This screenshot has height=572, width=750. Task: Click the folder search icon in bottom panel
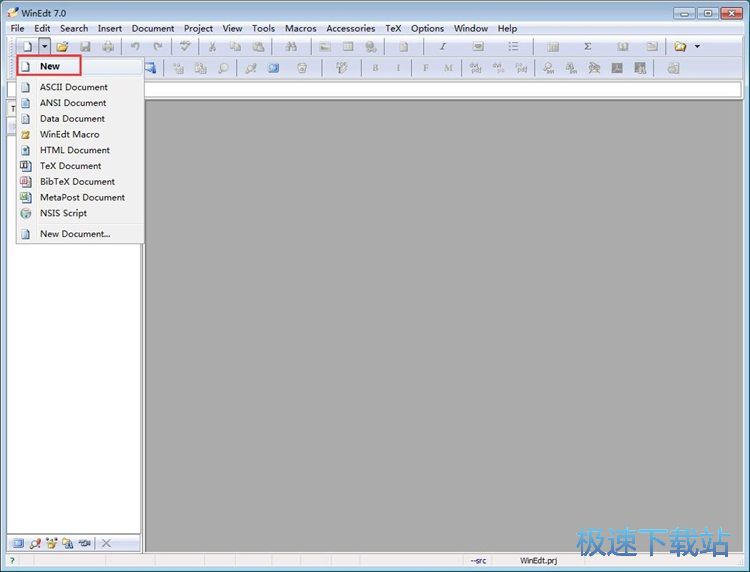tap(68, 543)
